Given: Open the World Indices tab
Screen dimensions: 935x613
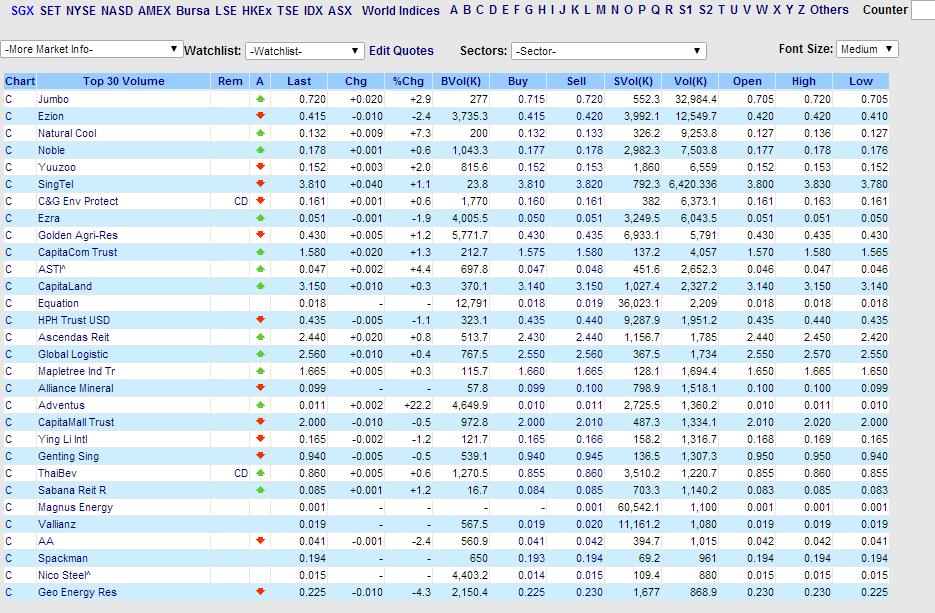Looking at the screenshot, I should tap(401, 11).
